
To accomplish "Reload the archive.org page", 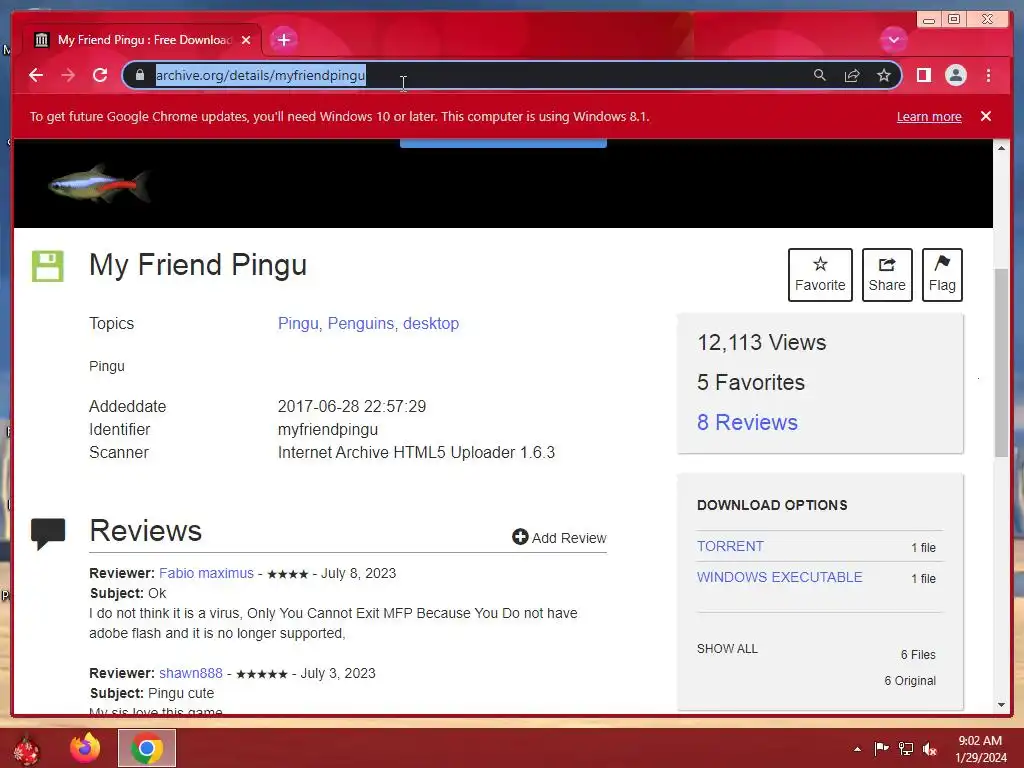I will 100,75.
